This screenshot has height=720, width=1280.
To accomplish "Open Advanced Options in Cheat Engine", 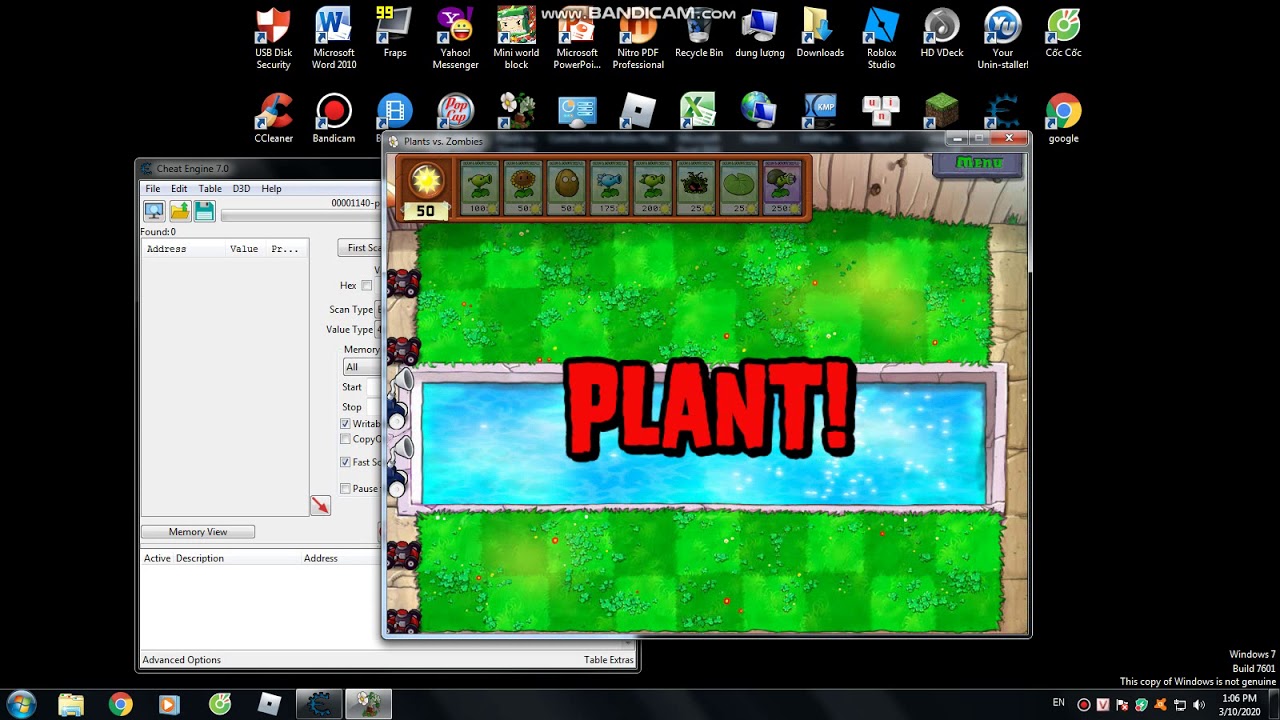I will 182,660.
